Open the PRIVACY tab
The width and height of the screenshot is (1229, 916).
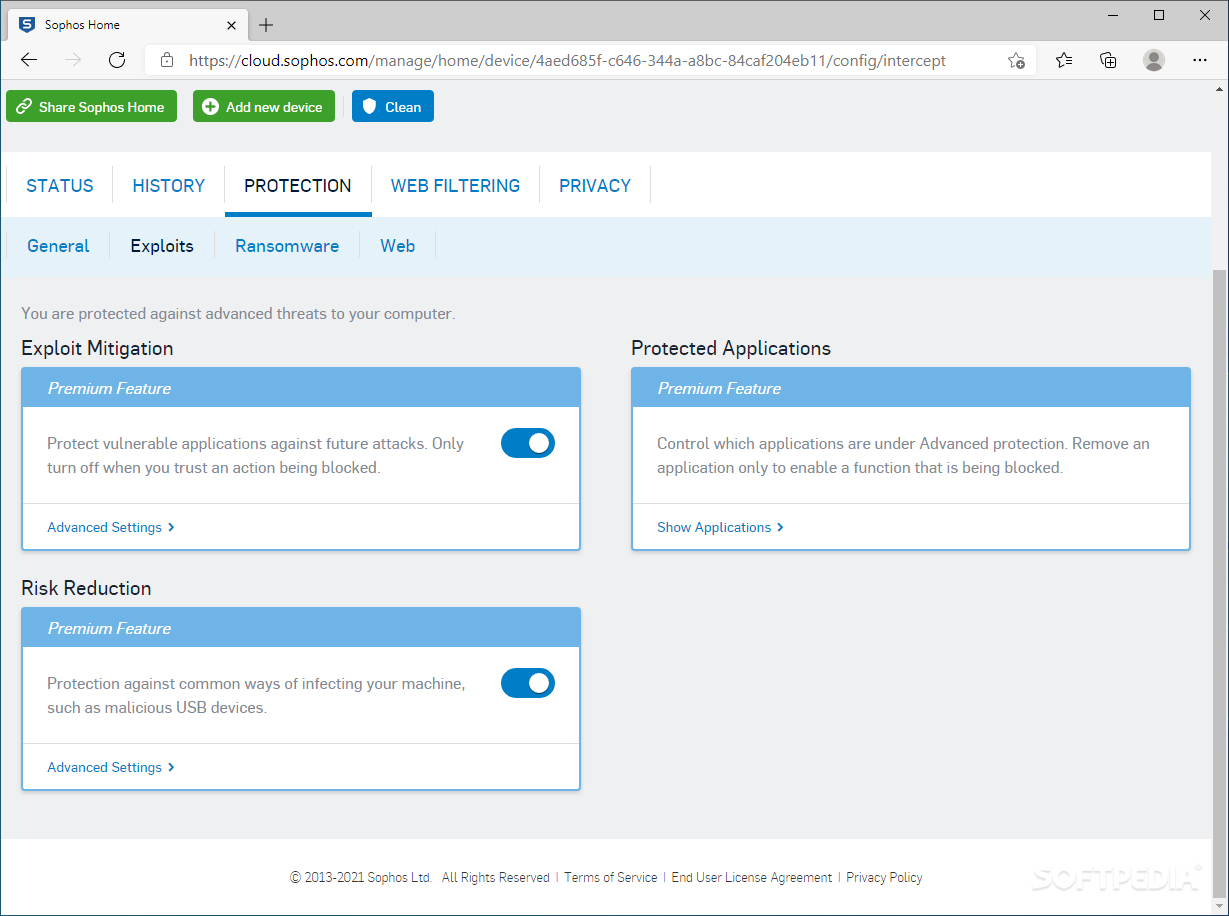coord(595,185)
